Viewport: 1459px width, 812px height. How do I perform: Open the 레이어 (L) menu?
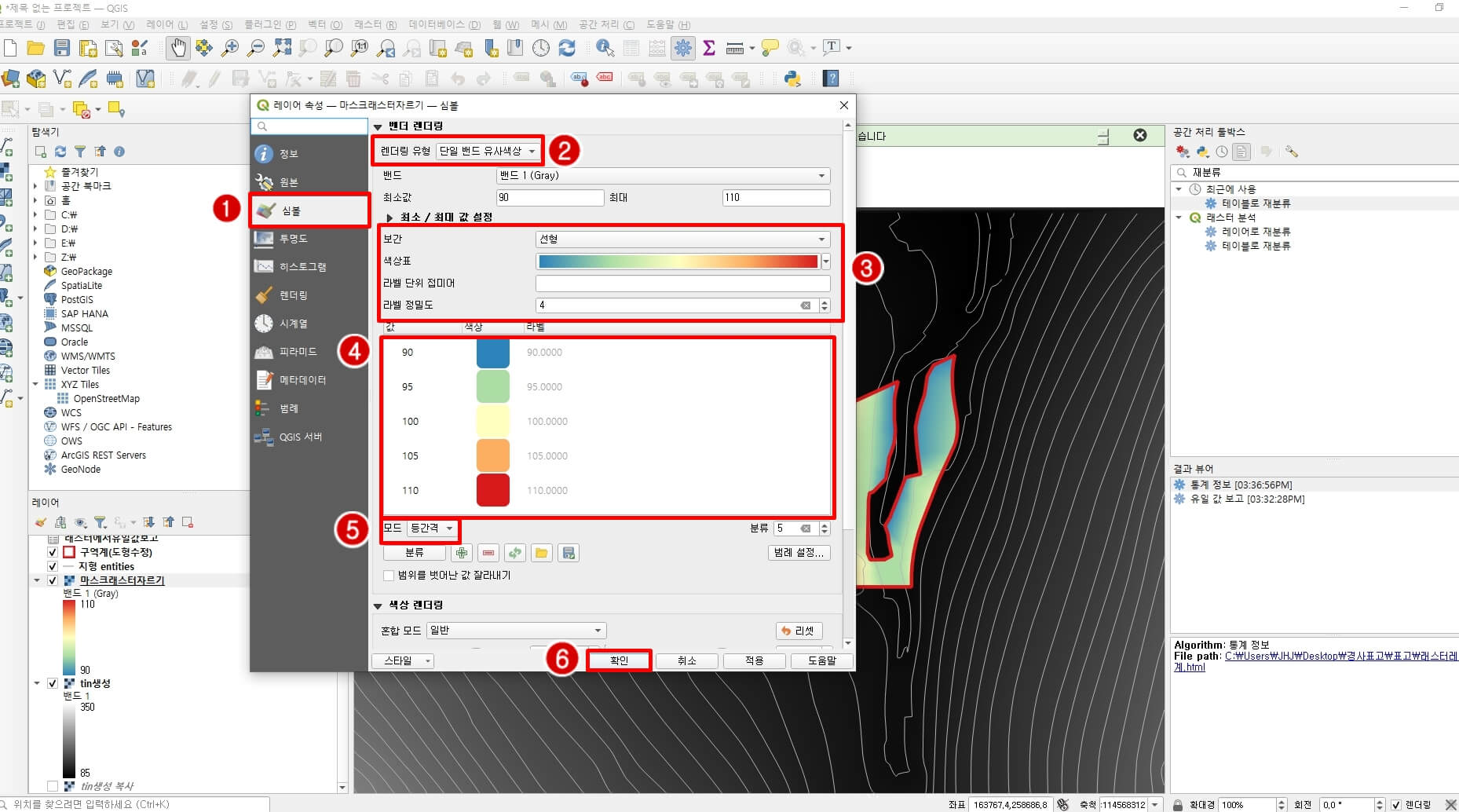166,24
